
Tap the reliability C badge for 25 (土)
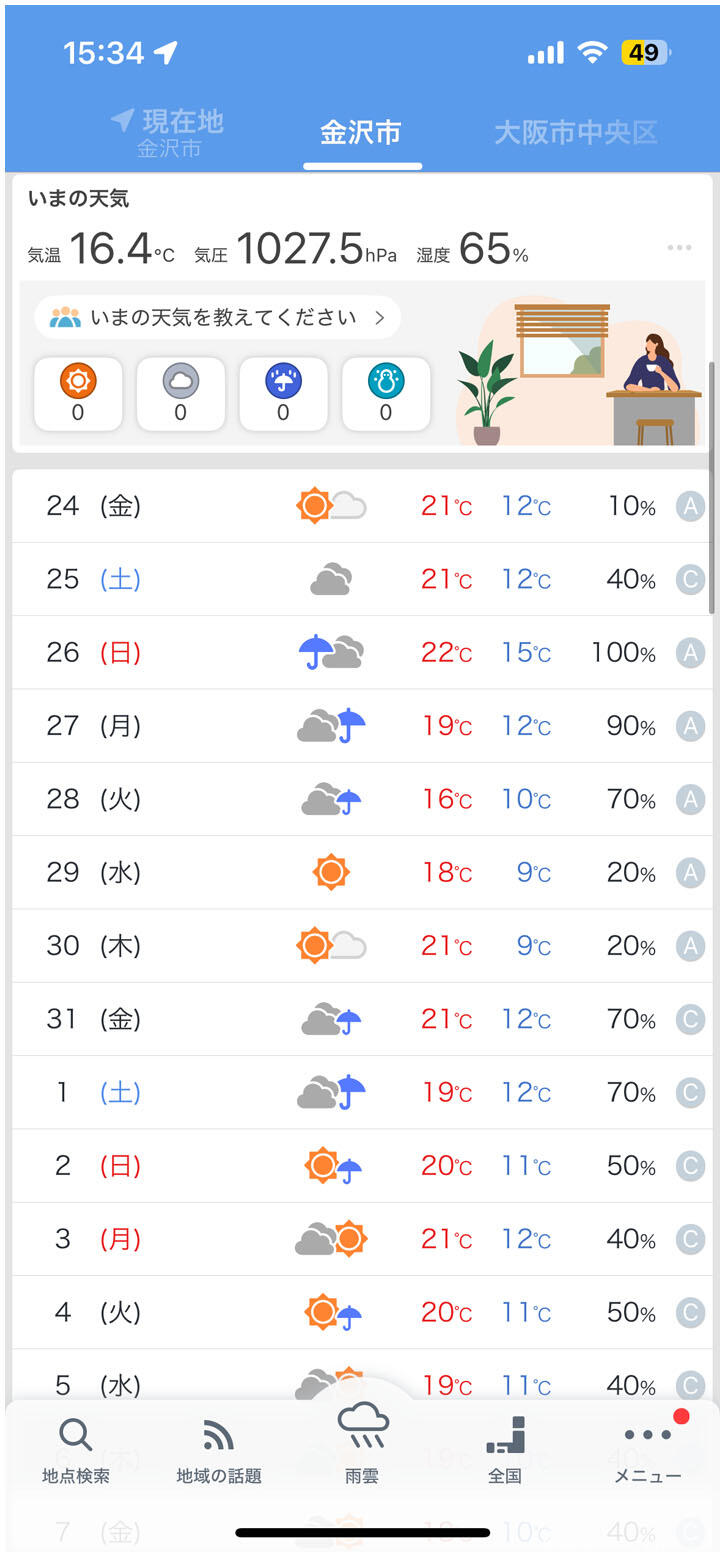point(690,580)
